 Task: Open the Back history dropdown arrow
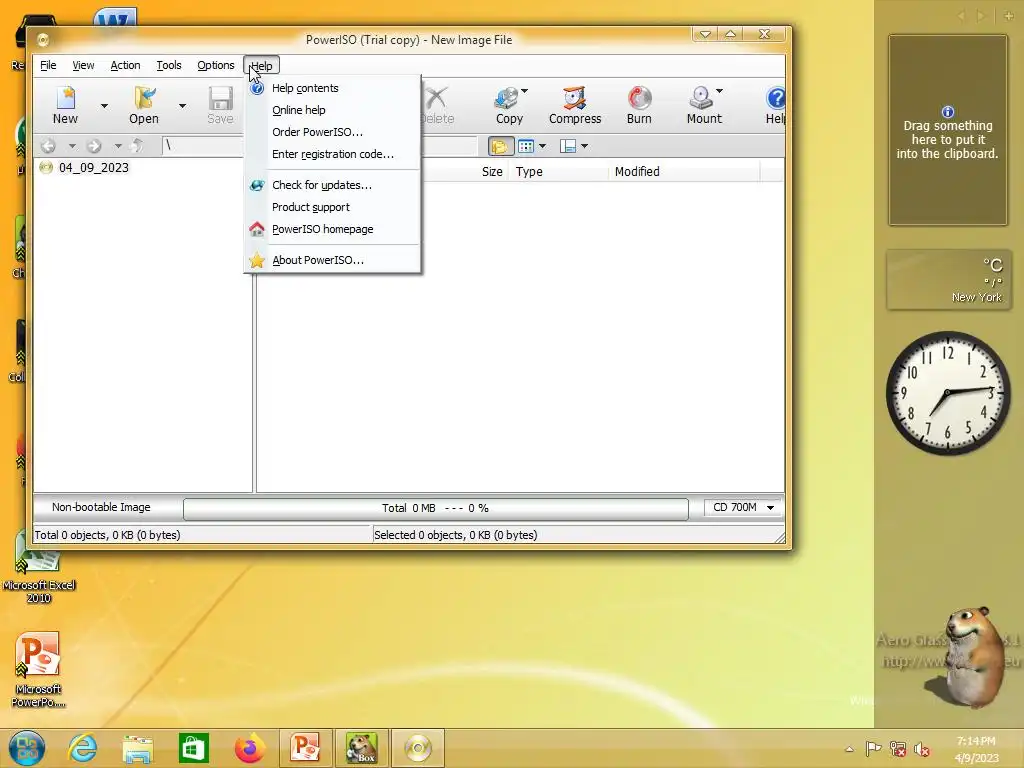pyautogui.click(x=72, y=146)
